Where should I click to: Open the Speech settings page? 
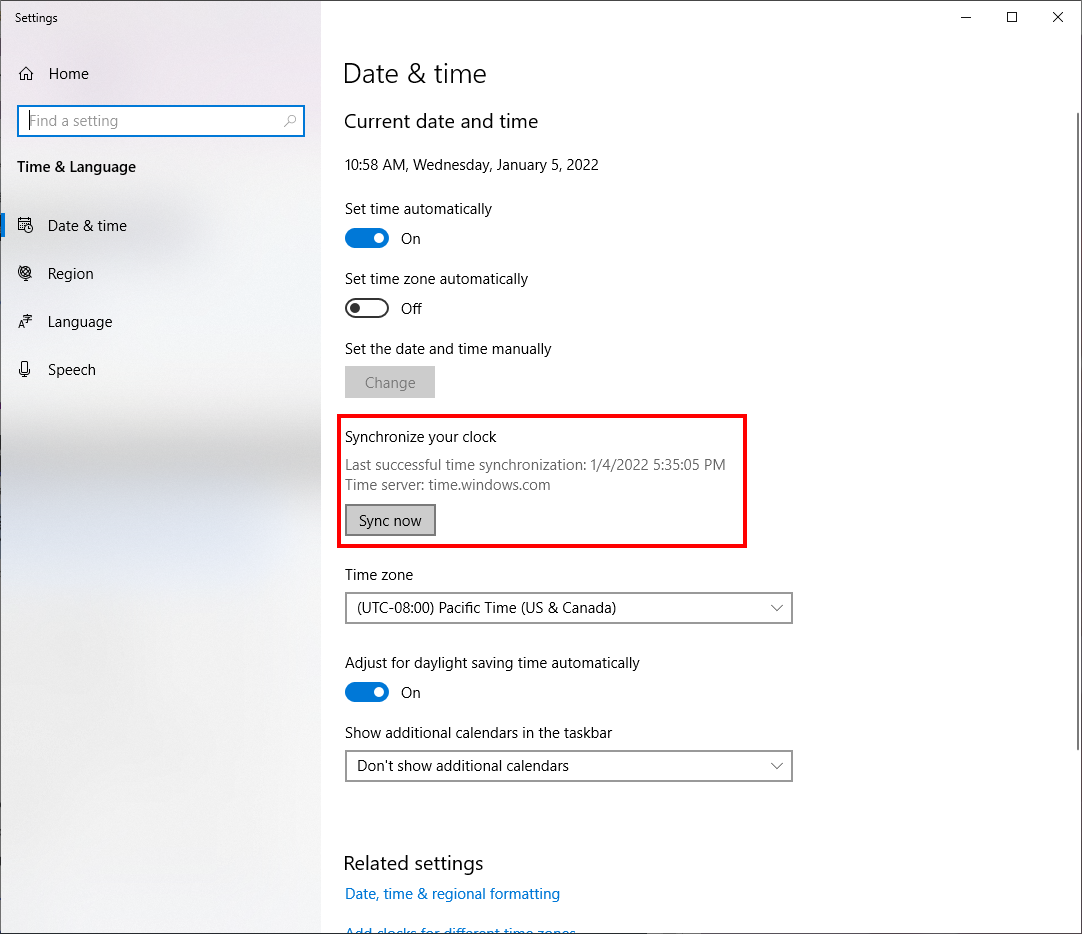(x=72, y=370)
